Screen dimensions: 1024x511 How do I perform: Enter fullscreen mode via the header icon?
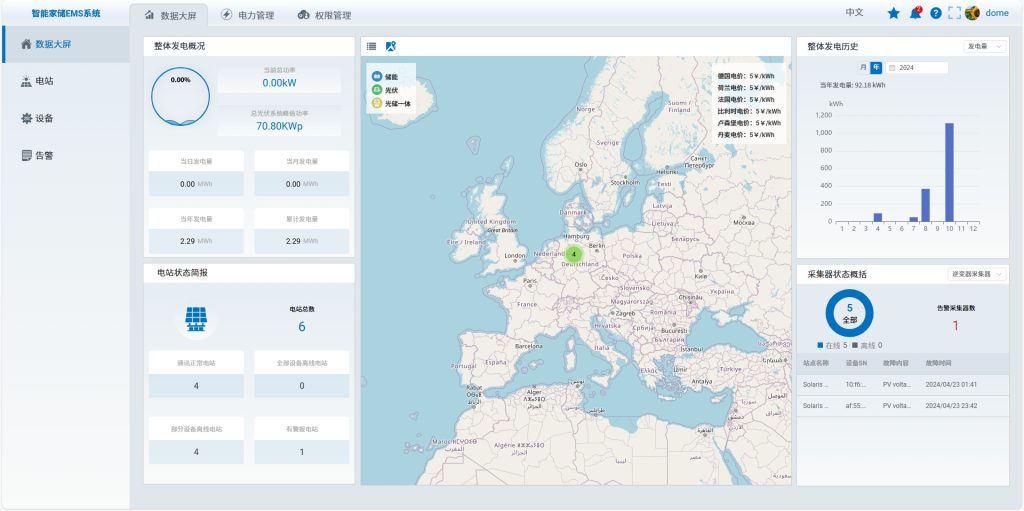(954, 13)
